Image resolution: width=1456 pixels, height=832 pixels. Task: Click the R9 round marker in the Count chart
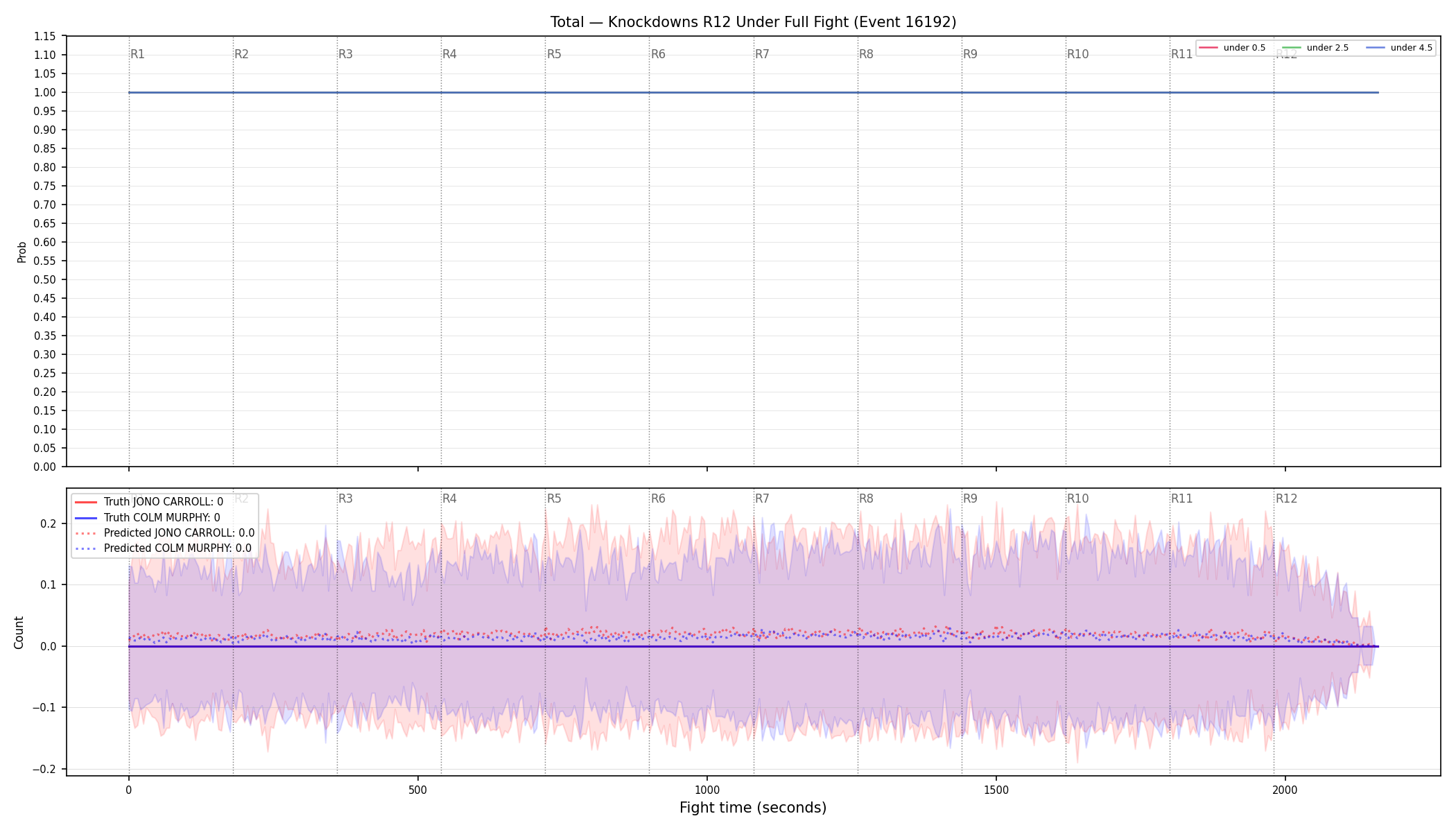point(970,499)
